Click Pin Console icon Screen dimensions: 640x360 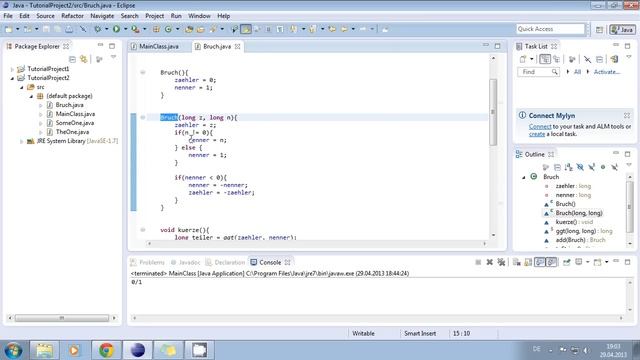pos(567,262)
